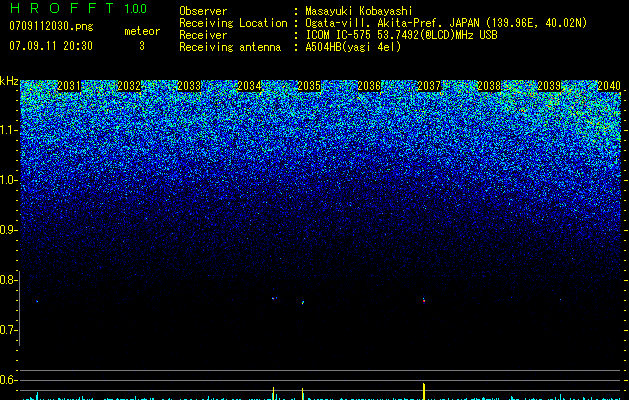629x400 pixels.
Task: Click the 0.7 frequency axis label
Action: [x=8, y=330]
